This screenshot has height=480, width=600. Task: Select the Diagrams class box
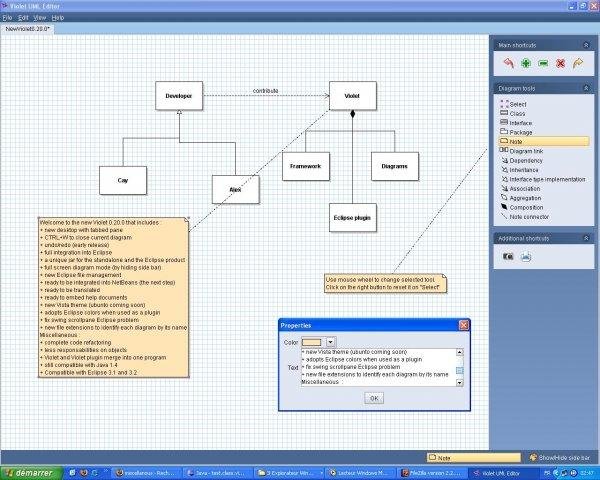coord(395,166)
